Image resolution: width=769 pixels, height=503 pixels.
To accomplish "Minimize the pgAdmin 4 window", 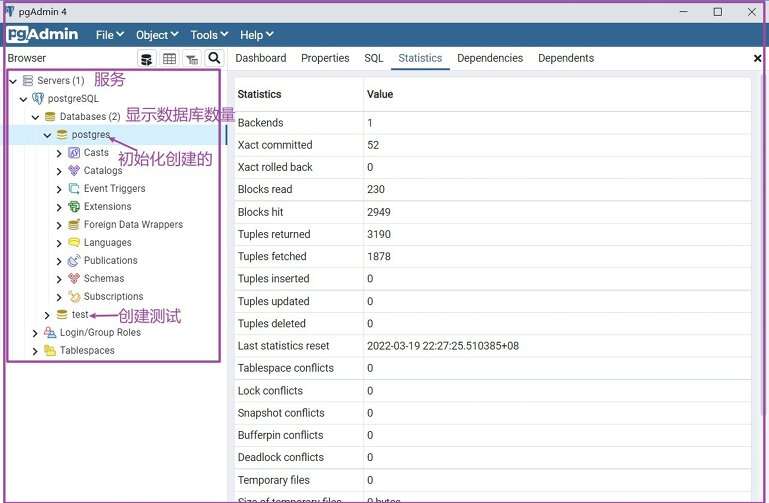I will point(684,12).
